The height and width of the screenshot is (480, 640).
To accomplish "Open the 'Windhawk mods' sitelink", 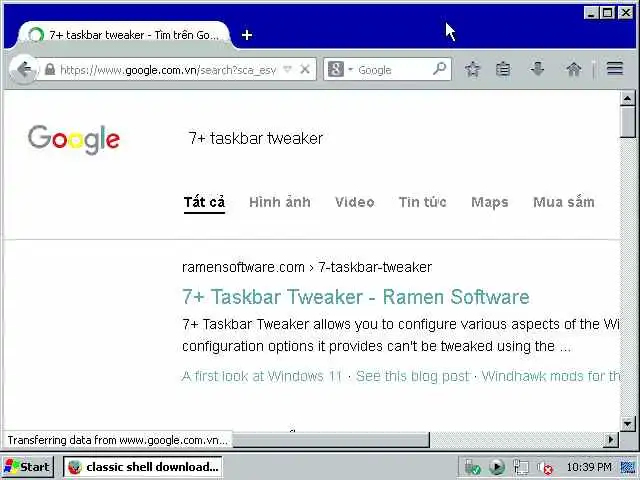I will [x=551, y=376].
